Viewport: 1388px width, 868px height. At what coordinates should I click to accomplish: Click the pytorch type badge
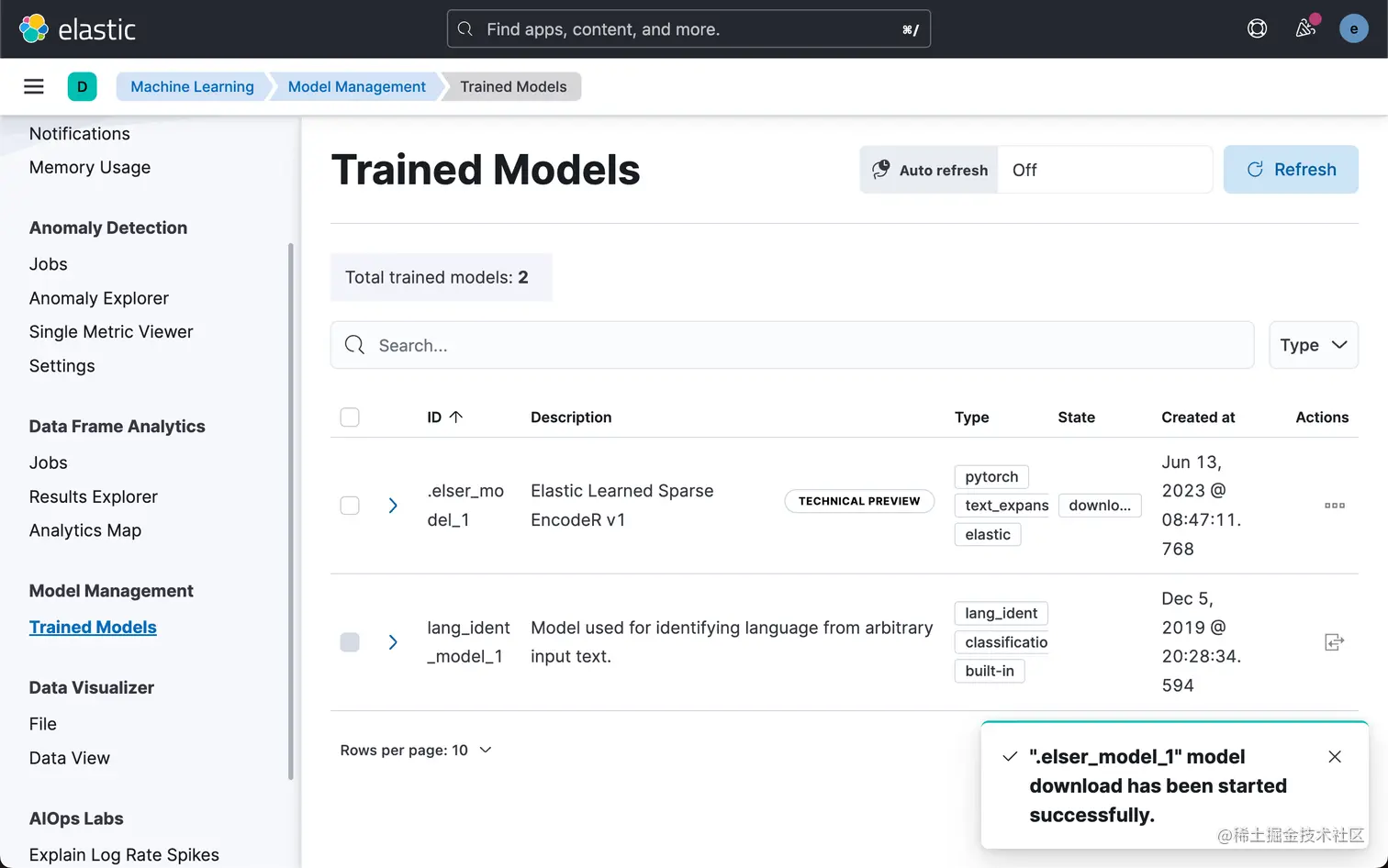coord(991,477)
